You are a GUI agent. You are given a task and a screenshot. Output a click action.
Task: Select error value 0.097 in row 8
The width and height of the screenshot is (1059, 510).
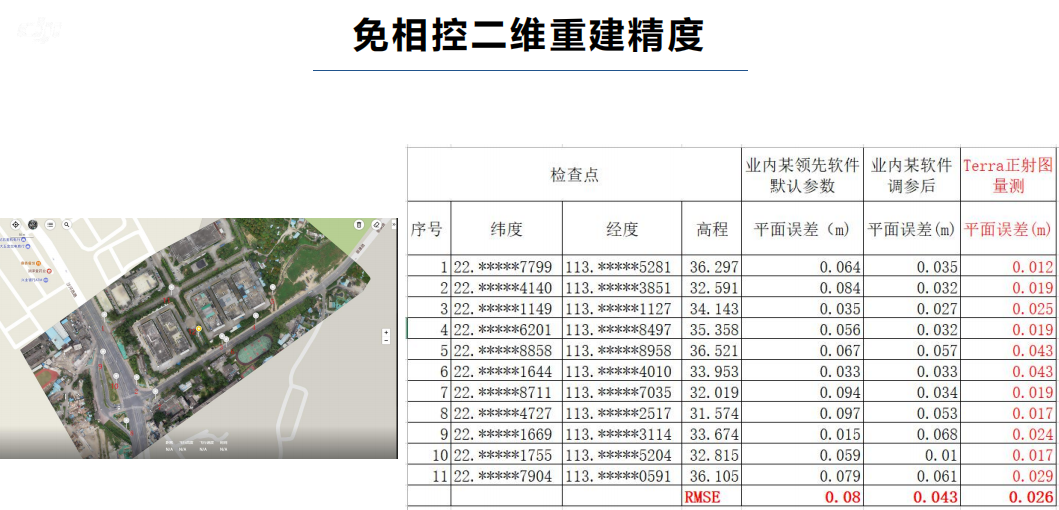pos(802,413)
